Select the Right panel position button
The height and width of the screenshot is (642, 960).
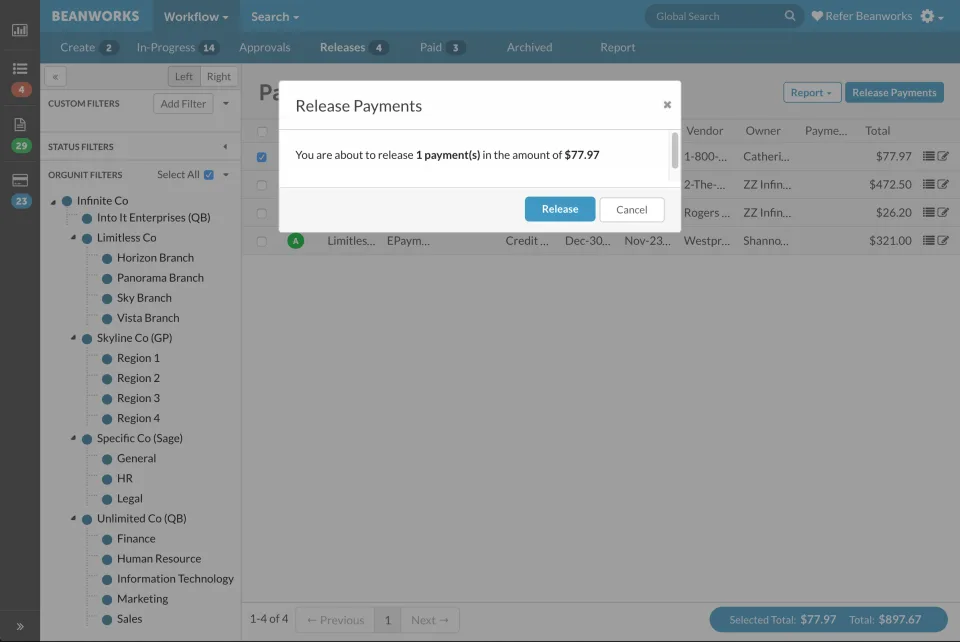coord(219,77)
